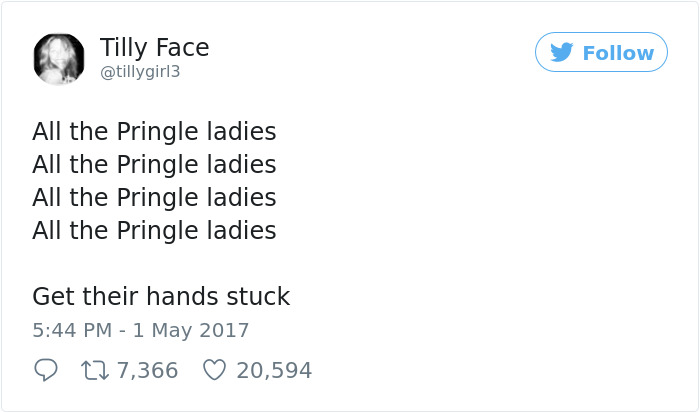Retweet using the retweet arrows icon
The width and height of the screenshot is (700, 413).
pyautogui.click(x=94, y=370)
